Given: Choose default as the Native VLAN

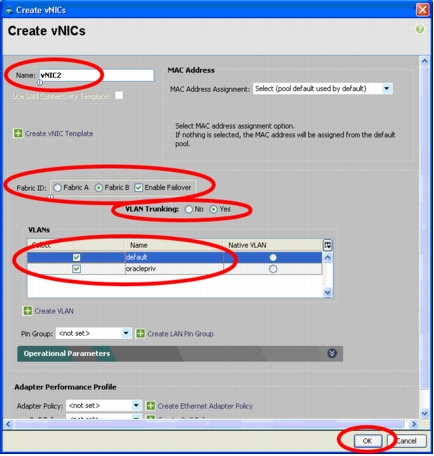Looking at the screenshot, I should (x=273, y=257).
